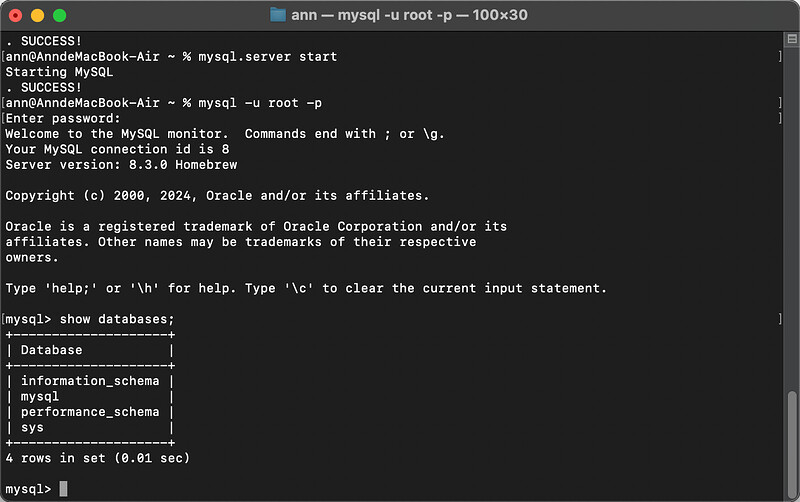Click the folder proxy icon in title bar
Screen dimensions: 800x502
pyautogui.click(x=278, y=15)
